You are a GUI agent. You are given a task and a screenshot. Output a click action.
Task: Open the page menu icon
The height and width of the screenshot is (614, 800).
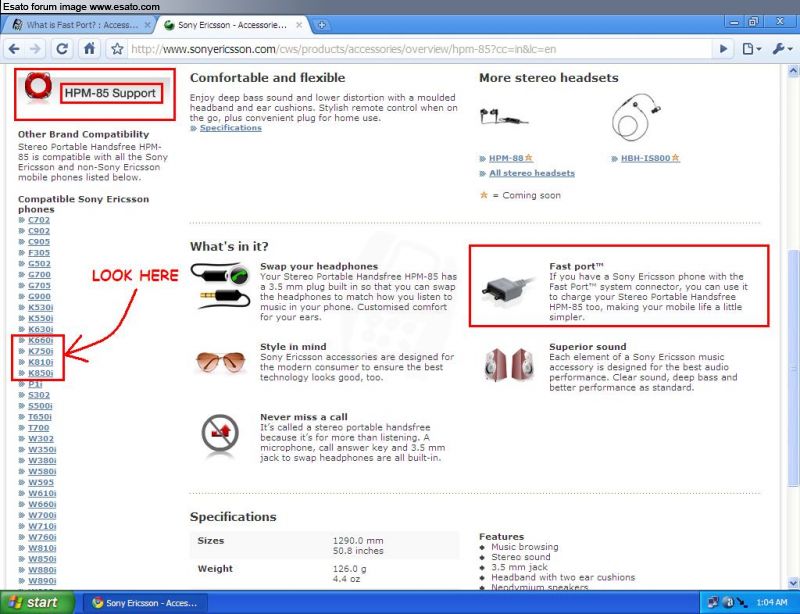pos(752,49)
